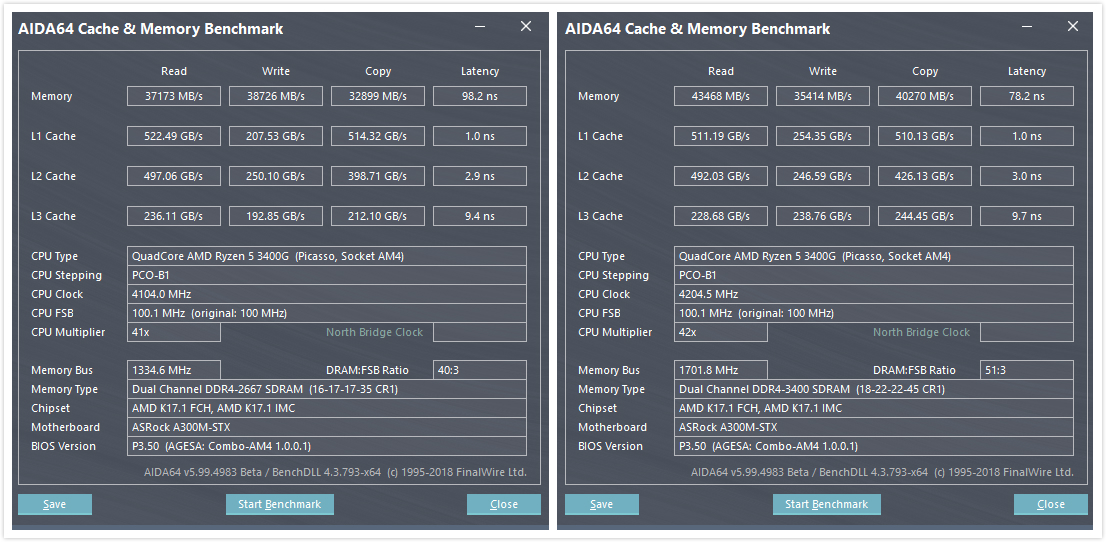
Task: Click the 38726 MB/s memory write field
Action: click(x=276, y=96)
